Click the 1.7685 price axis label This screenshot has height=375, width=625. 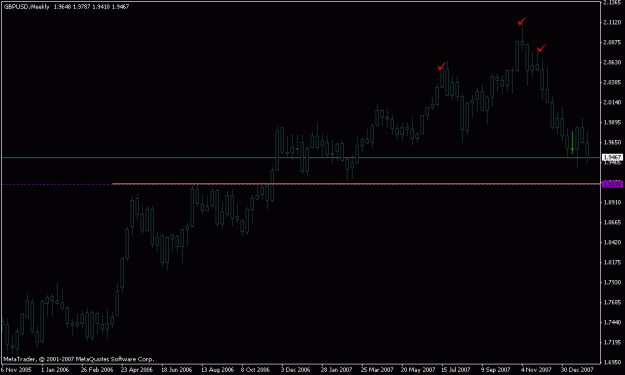point(612,302)
